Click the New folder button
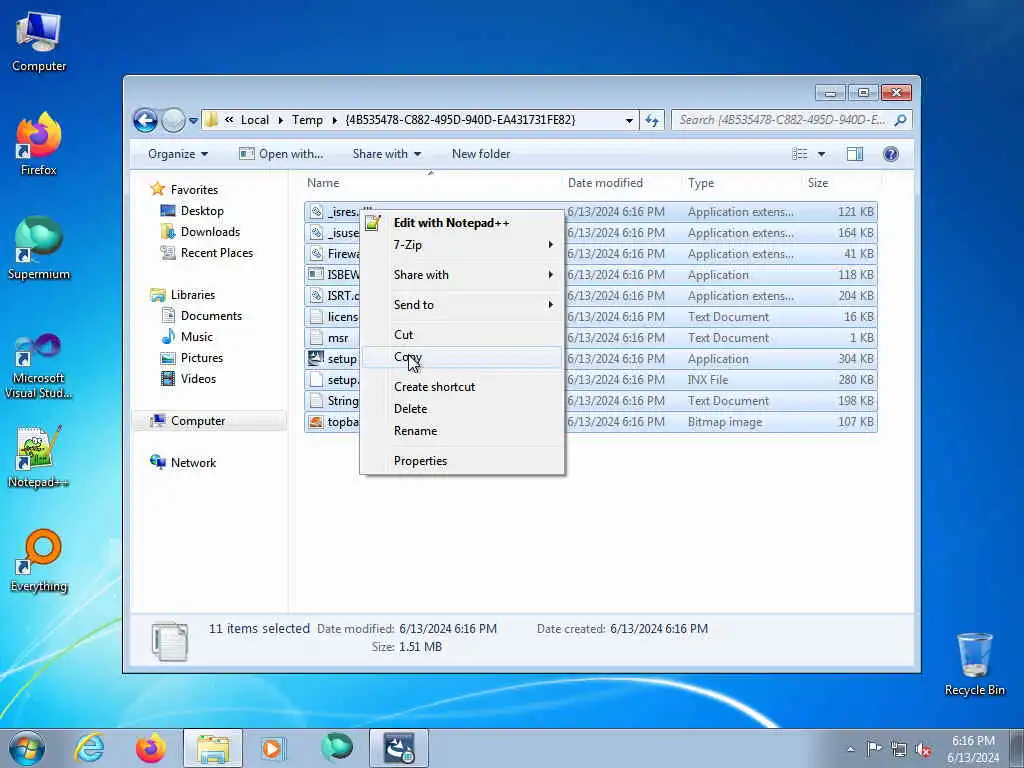The width and height of the screenshot is (1024, 768). tap(481, 154)
